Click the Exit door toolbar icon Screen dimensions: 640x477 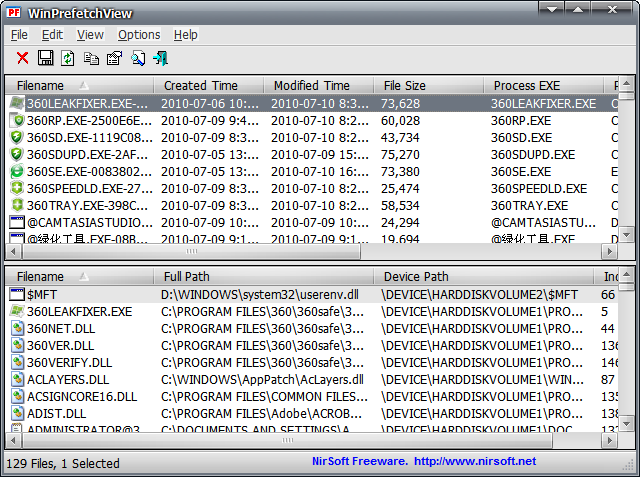[160, 58]
